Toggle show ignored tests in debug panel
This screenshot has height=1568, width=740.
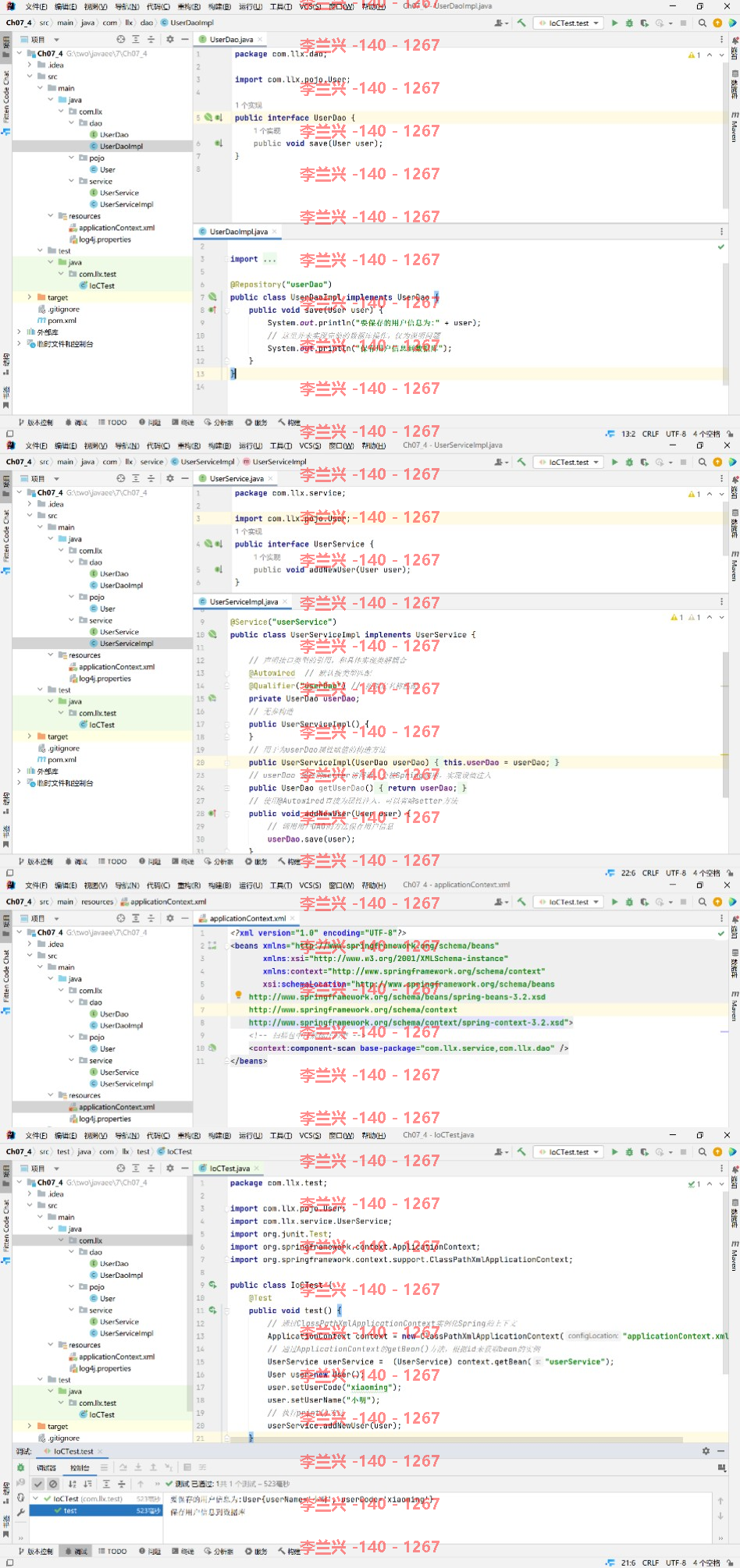tap(53, 1484)
